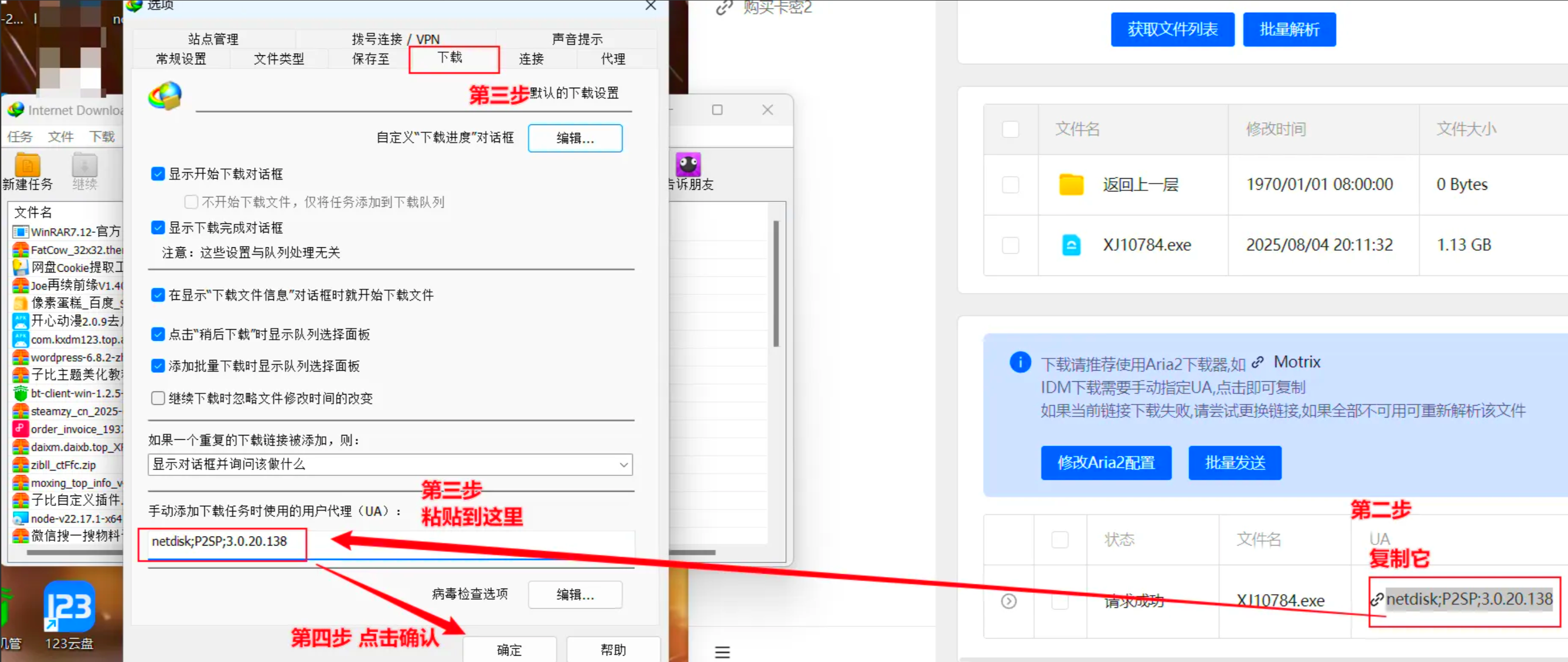Open the WinRAR7.12 file icon in IDM list
Screen dimensions: 1568x662
(x=20, y=231)
